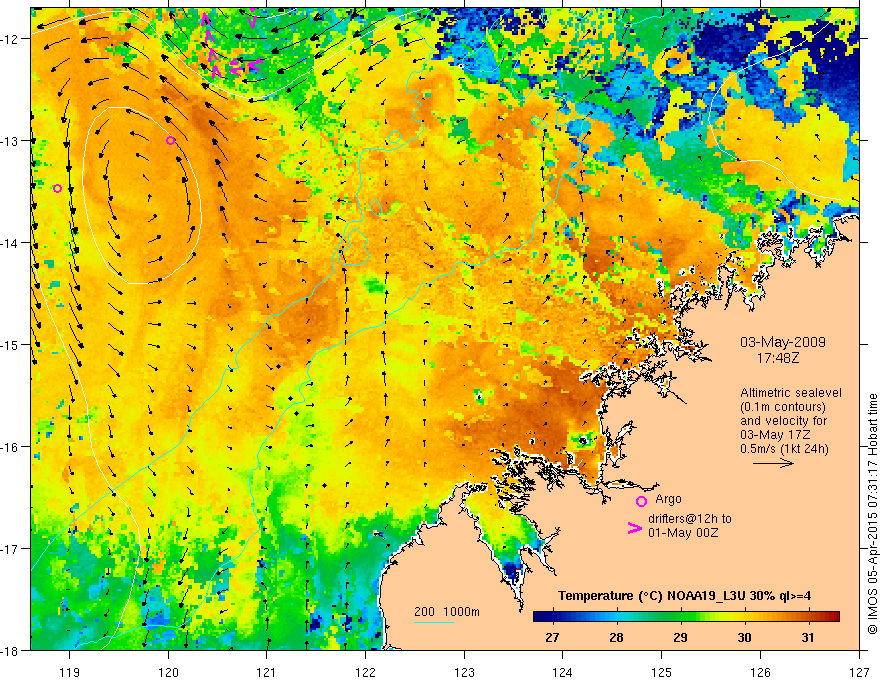880x680 pixels.
Task: Click latitude axis label '-12'
Action: click(12, 39)
